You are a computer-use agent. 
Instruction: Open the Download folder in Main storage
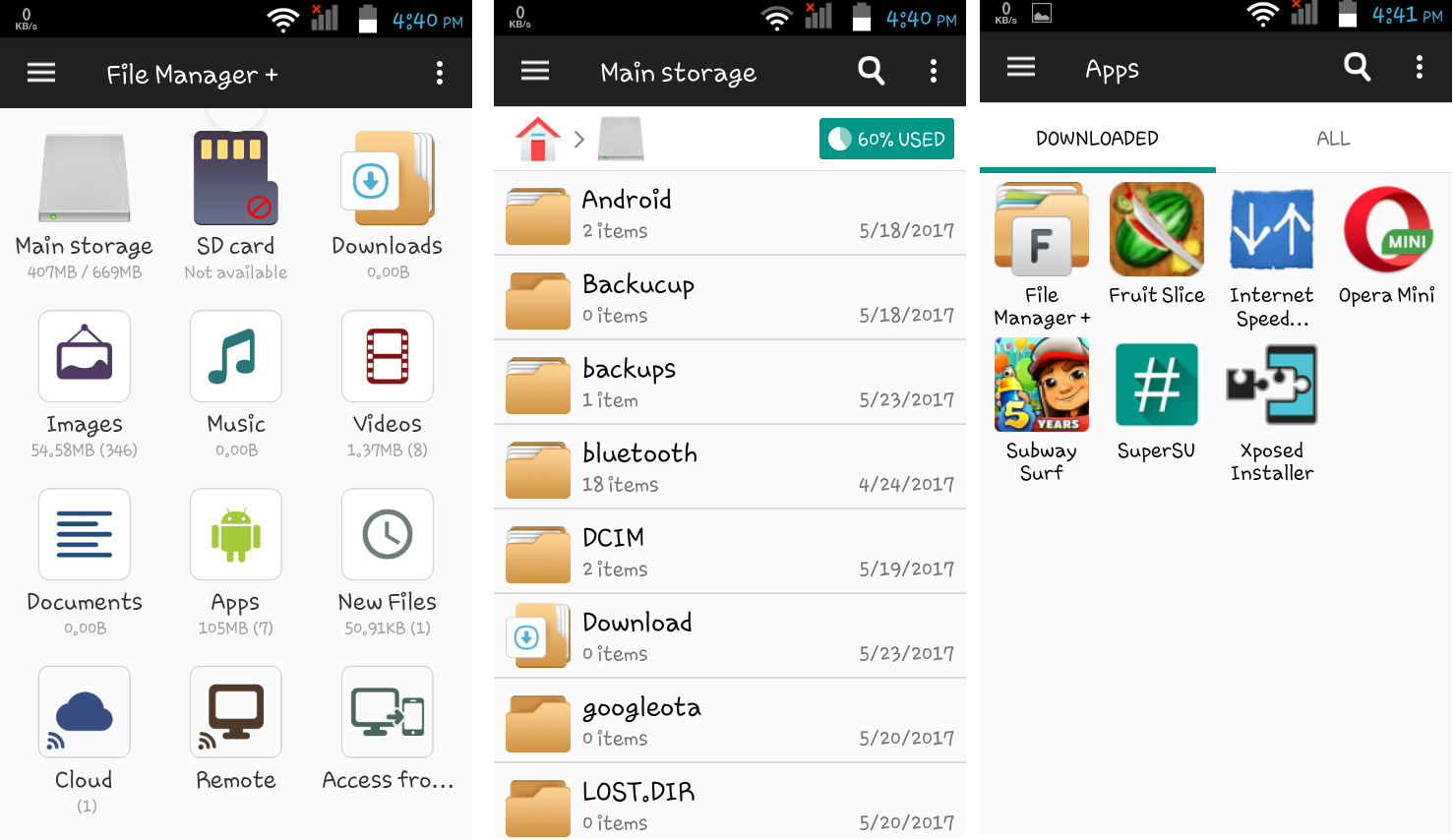(x=730, y=636)
